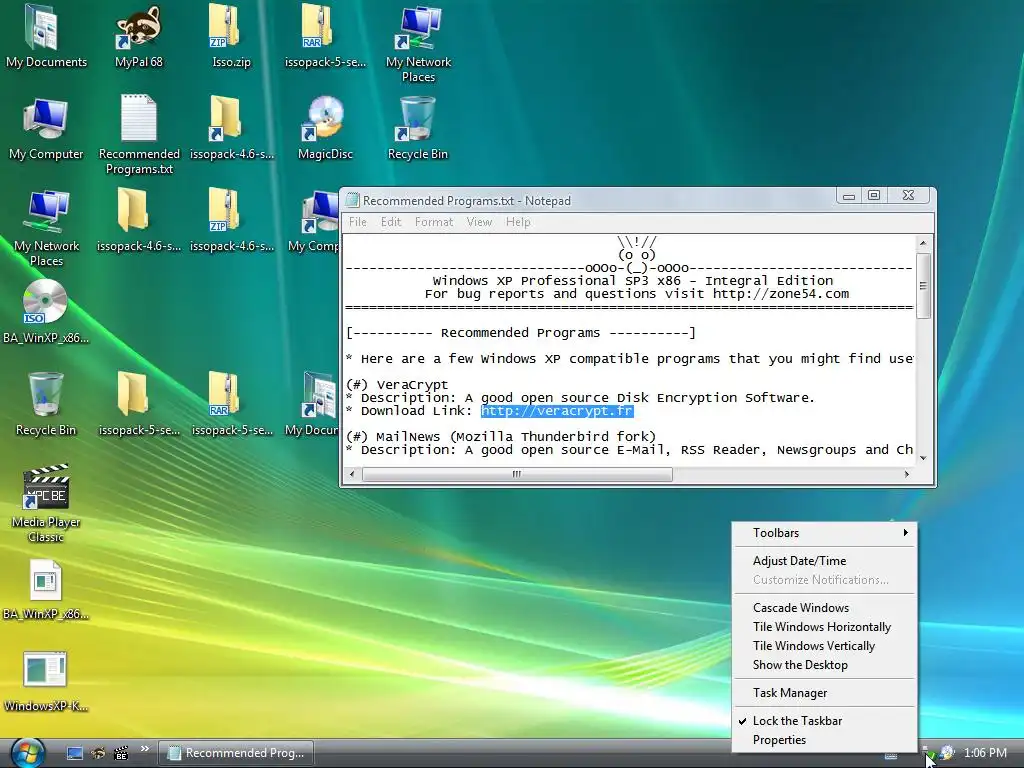Select Recycle Bin icon above Media Player Classic
Screen dimensions: 1024x768
click(x=46, y=404)
